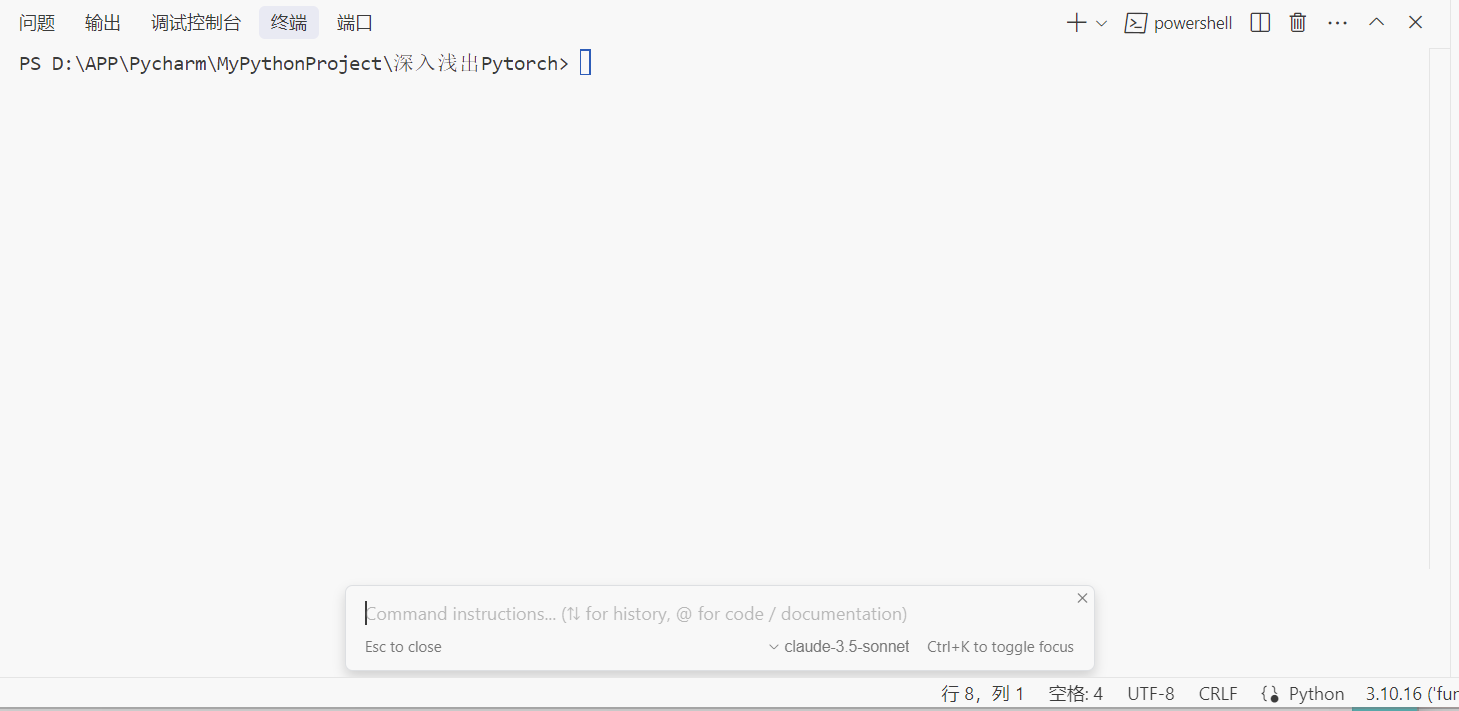Switch to the 输出 (Output) tab
This screenshot has height=711, width=1459.
[103, 23]
